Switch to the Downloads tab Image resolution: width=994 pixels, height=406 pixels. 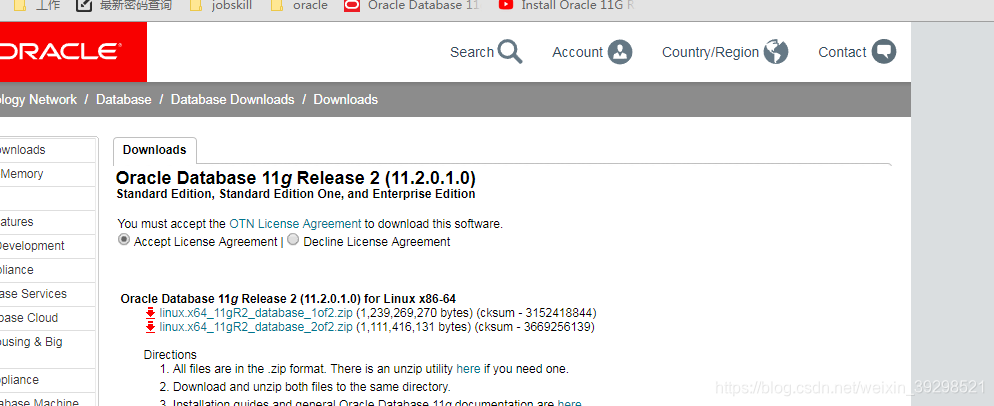click(x=155, y=150)
